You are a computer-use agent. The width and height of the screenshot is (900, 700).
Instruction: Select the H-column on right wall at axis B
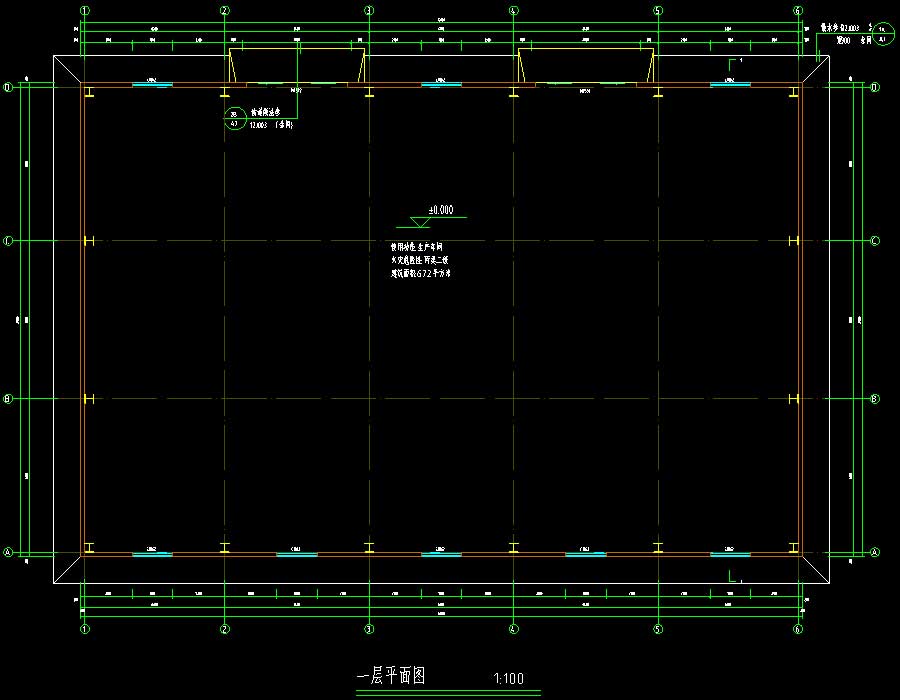(x=793, y=399)
